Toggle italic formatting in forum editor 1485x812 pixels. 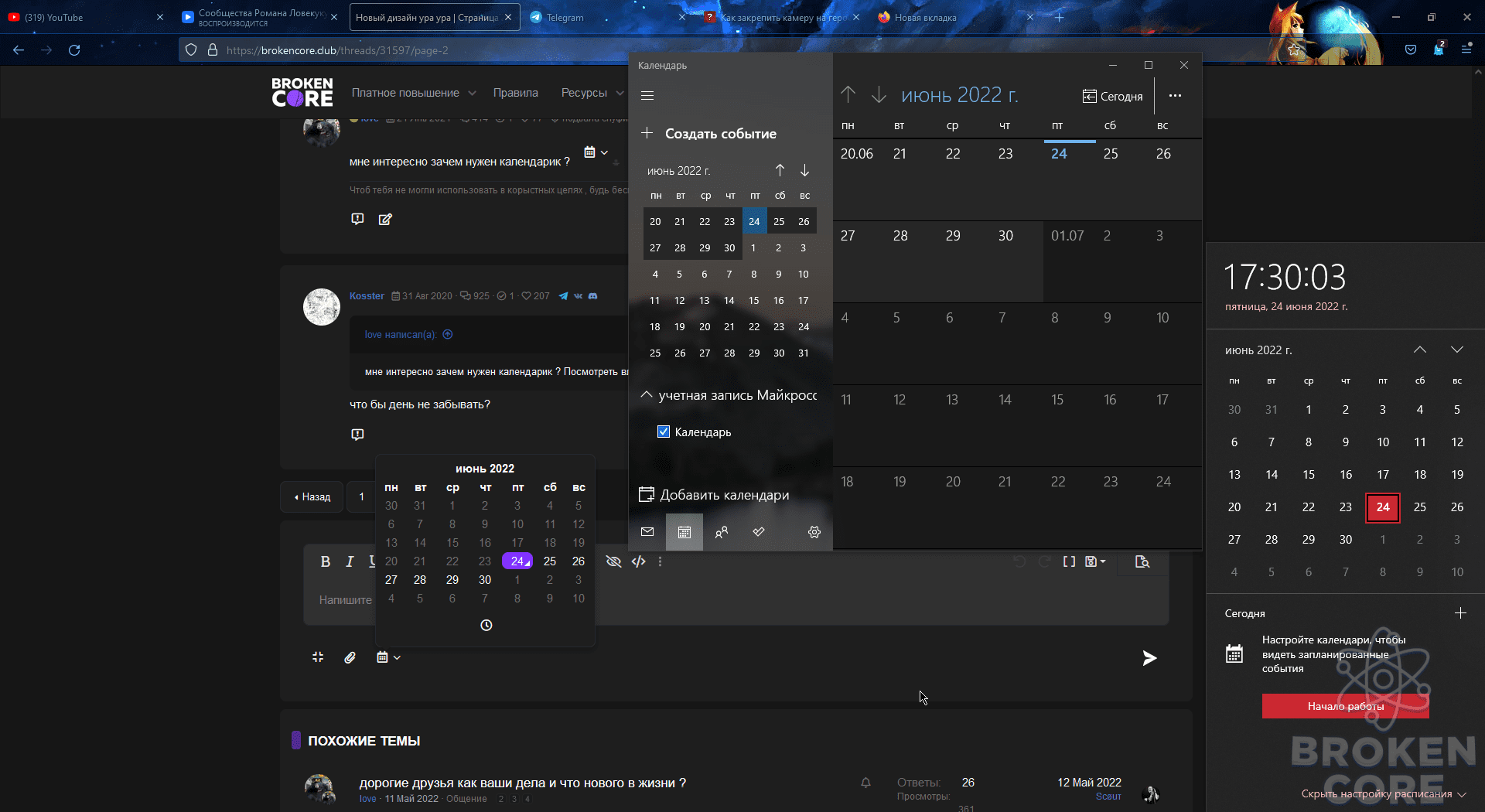(x=350, y=561)
